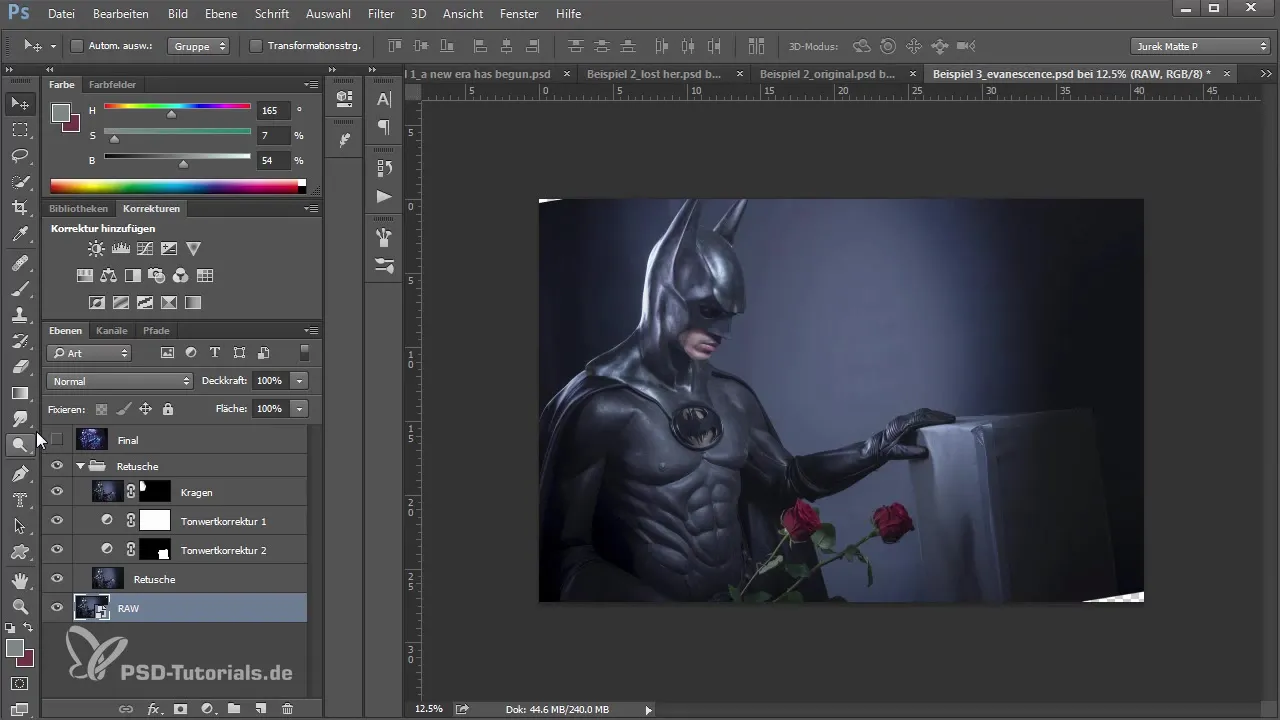The height and width of the screenshot is (720, 1280).
Task: Create a new layer
Action: coord(261,709)
